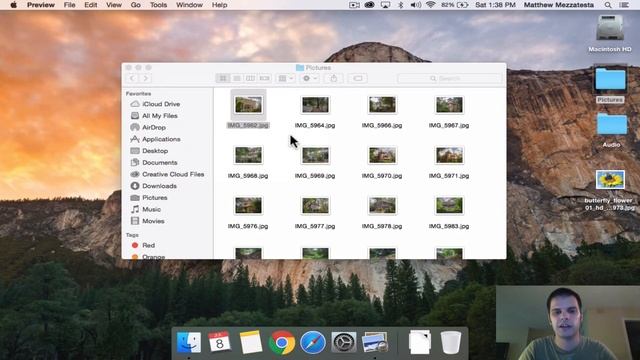640x360 pixels.
Task: Select IMG_5978.jpg thumbnail
Action: coord(382,206)
